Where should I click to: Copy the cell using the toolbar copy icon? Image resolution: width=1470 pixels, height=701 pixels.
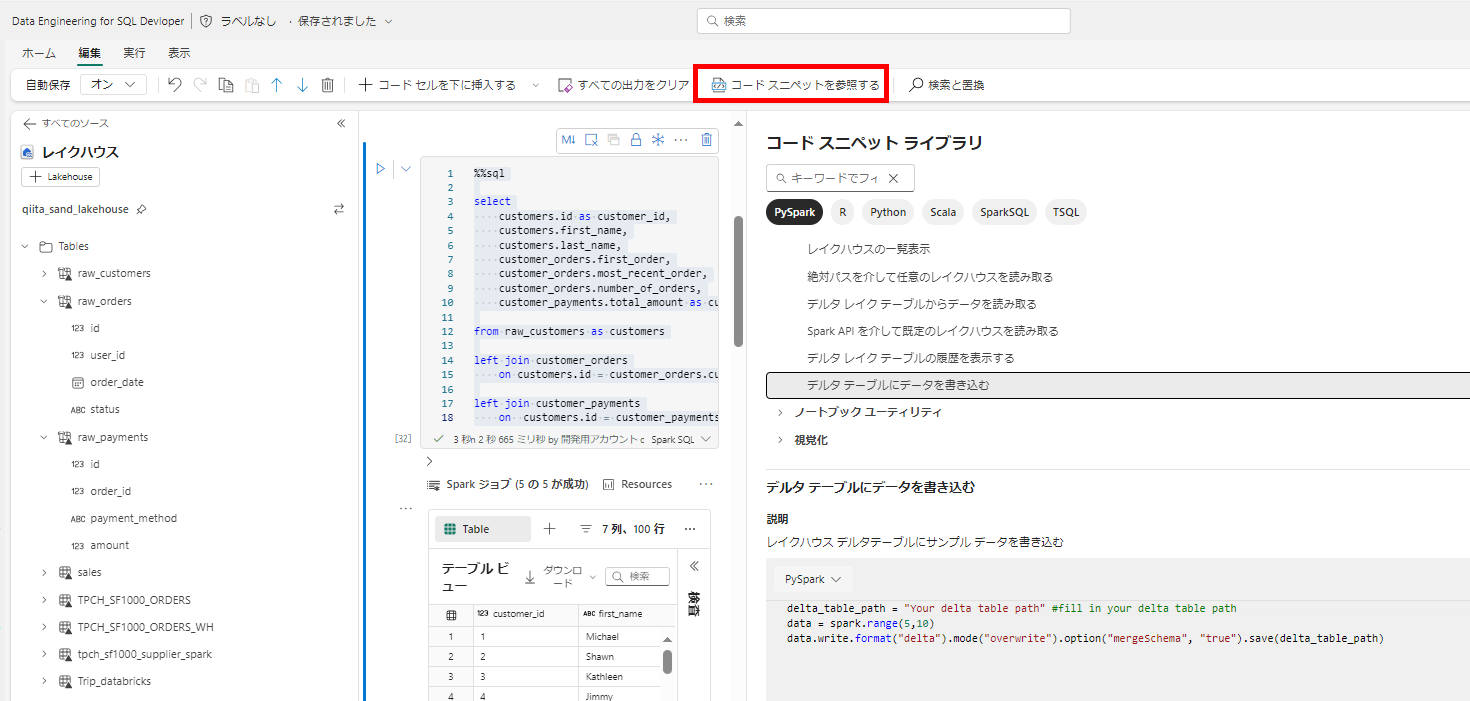tap(226, 85)
